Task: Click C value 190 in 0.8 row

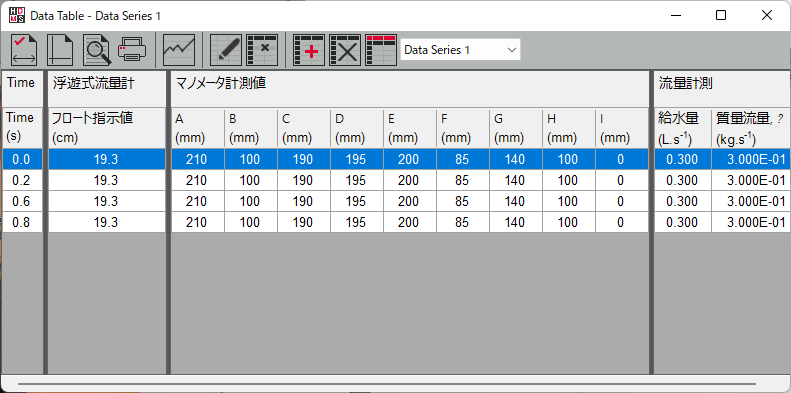Action: 304,222
